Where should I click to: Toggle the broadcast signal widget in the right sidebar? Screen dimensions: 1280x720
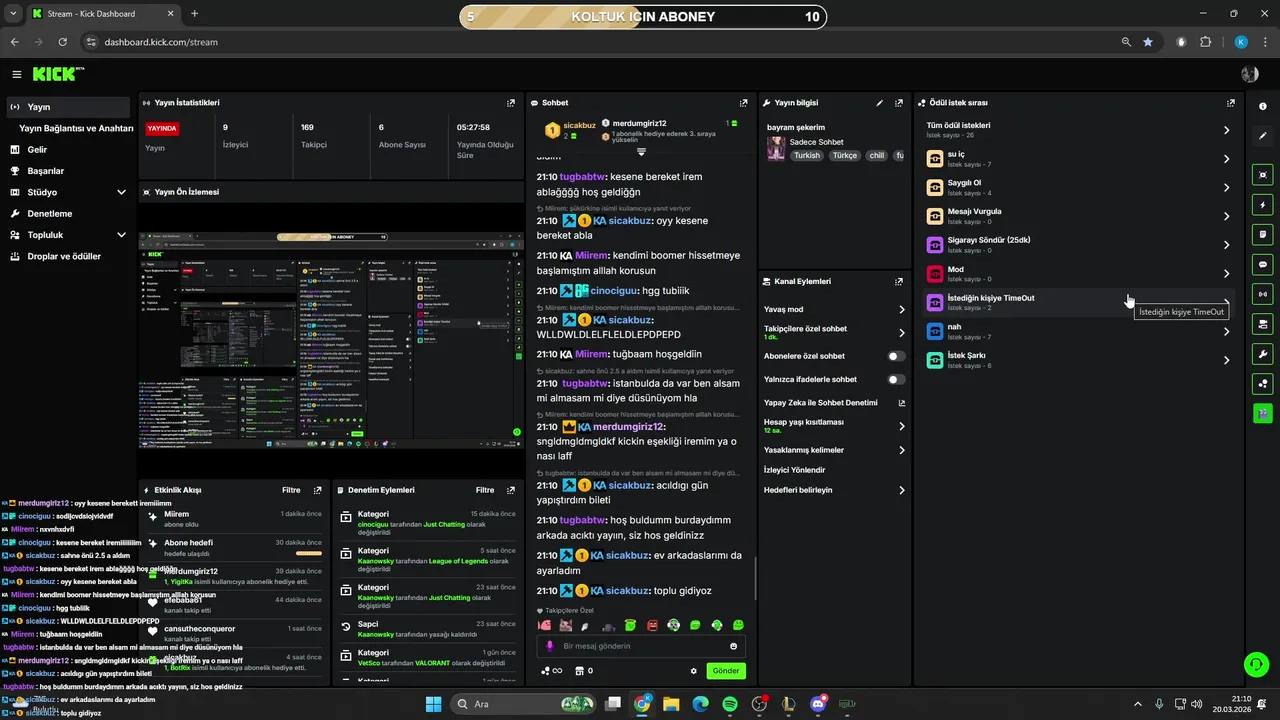point(1263,294)
